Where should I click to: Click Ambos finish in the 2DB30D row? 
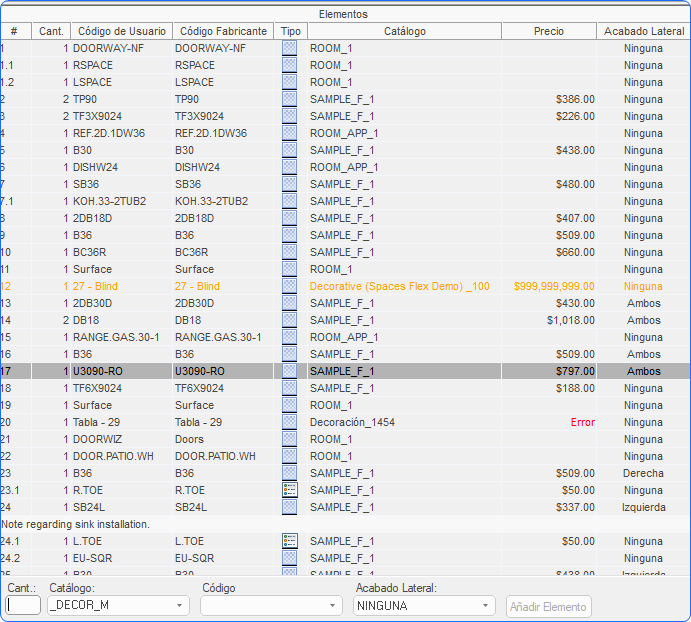tap(643, 303)
